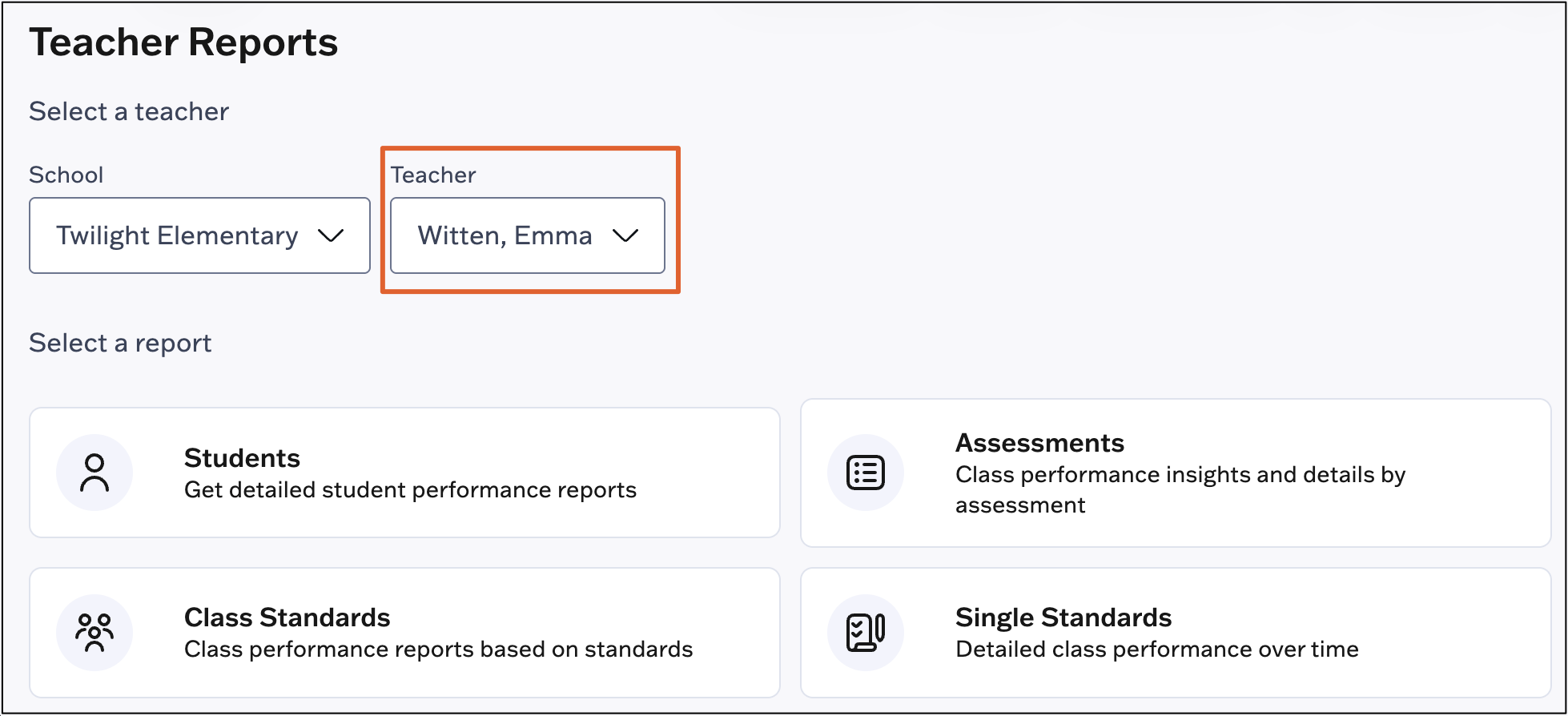
Task: Click 'Class performance reports based on standards'
Action: pyautogui.click(x=438, y=650)
